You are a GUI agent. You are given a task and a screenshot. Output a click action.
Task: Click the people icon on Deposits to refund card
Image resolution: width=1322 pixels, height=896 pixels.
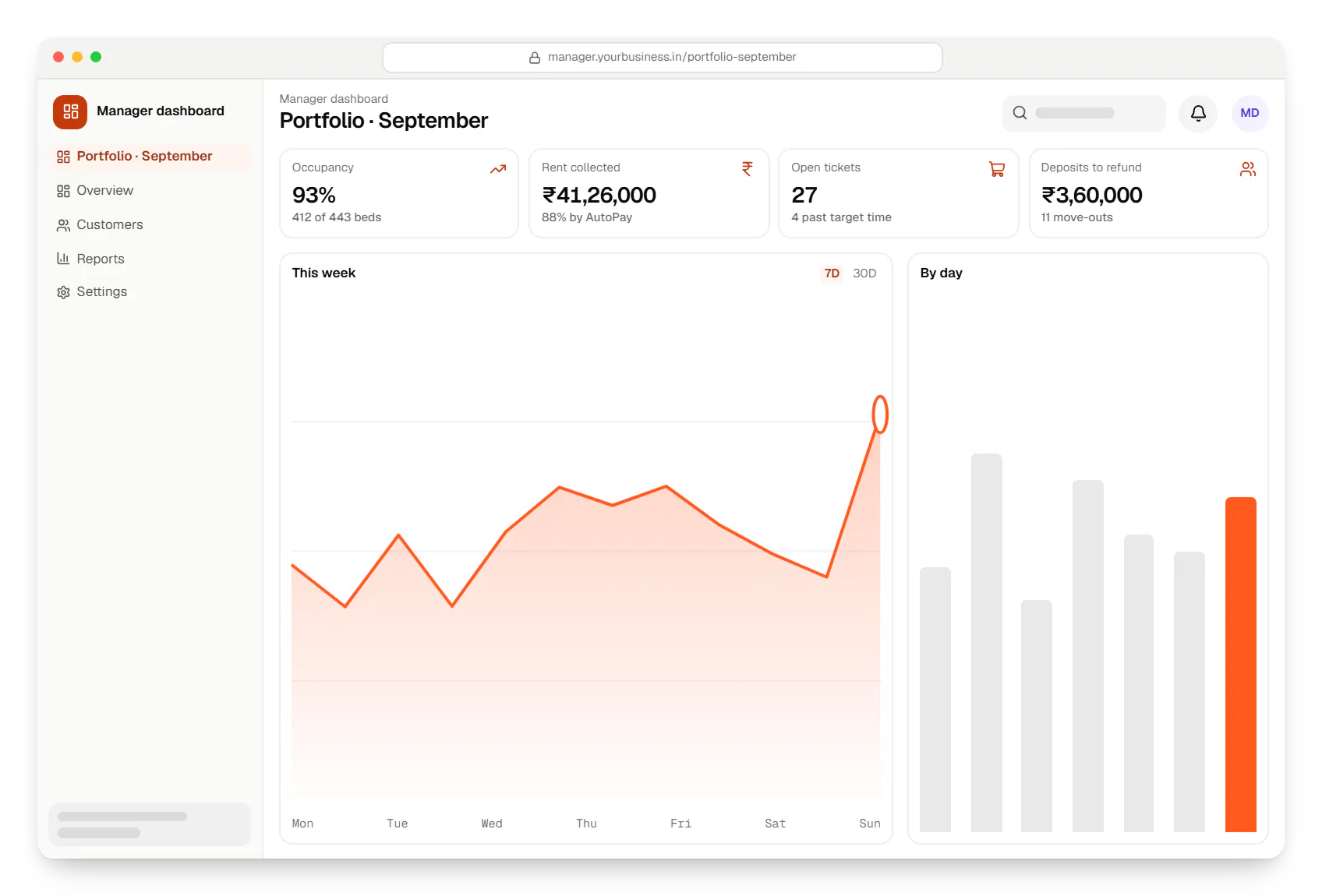point(1248,169)
